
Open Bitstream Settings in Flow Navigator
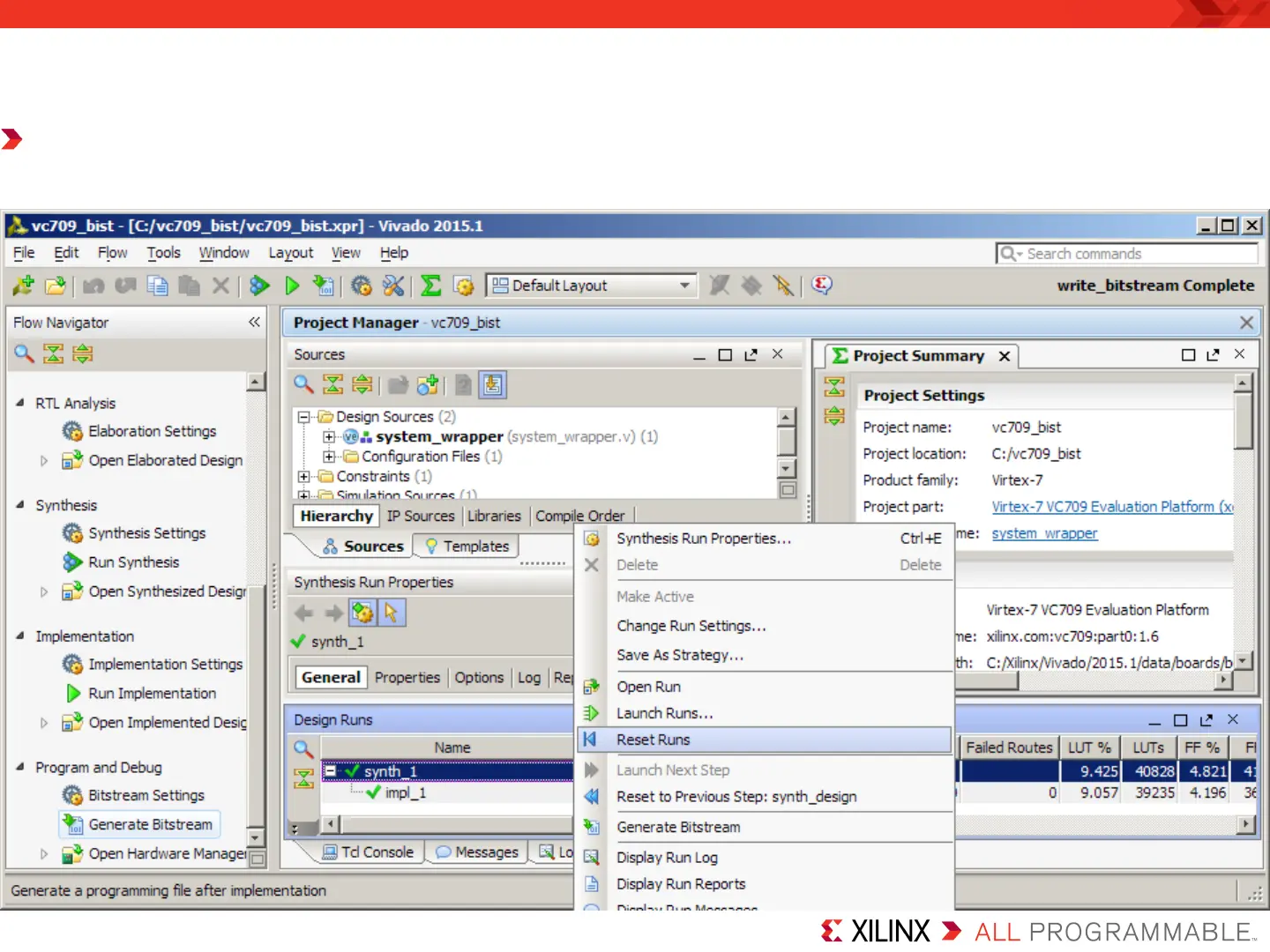point(146,795)
